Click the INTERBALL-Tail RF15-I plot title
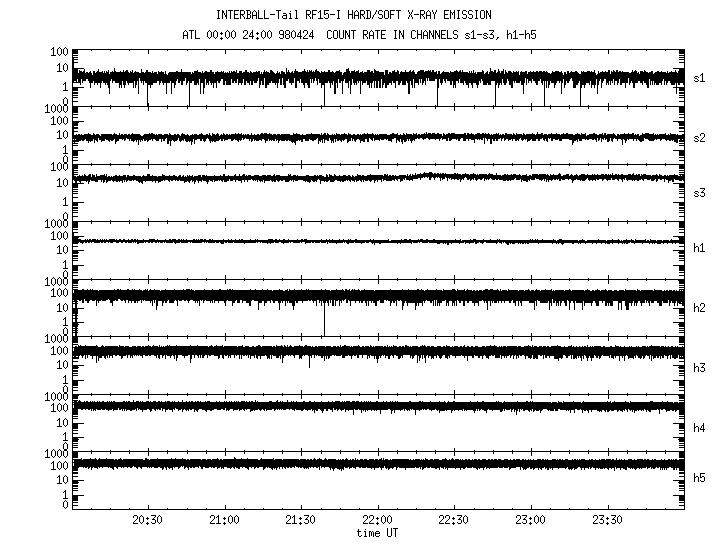The width and height of the screenshot is (720, 550). click(353, 15)
